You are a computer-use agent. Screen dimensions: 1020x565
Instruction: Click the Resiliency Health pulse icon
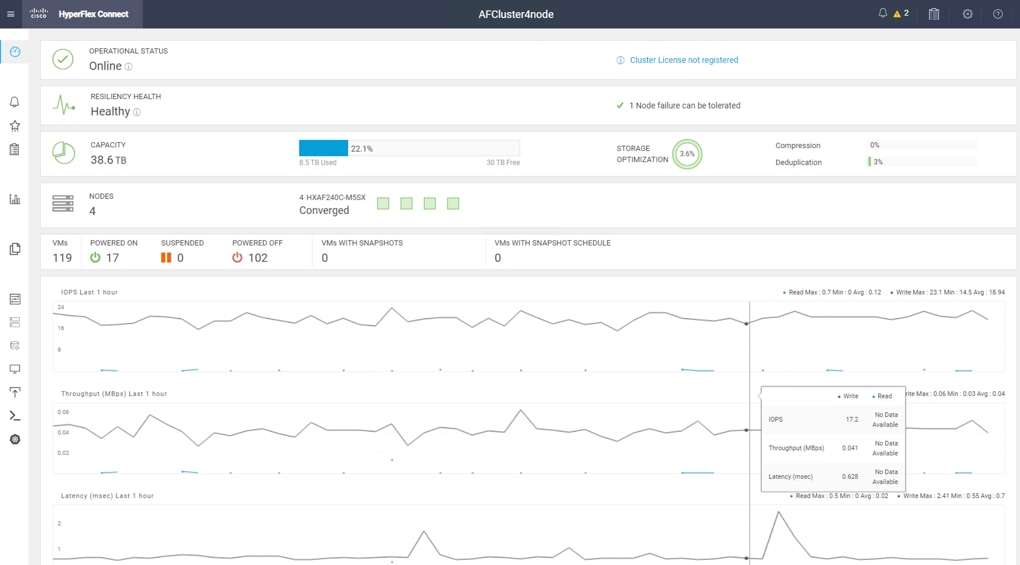click(x=64, y=105)
